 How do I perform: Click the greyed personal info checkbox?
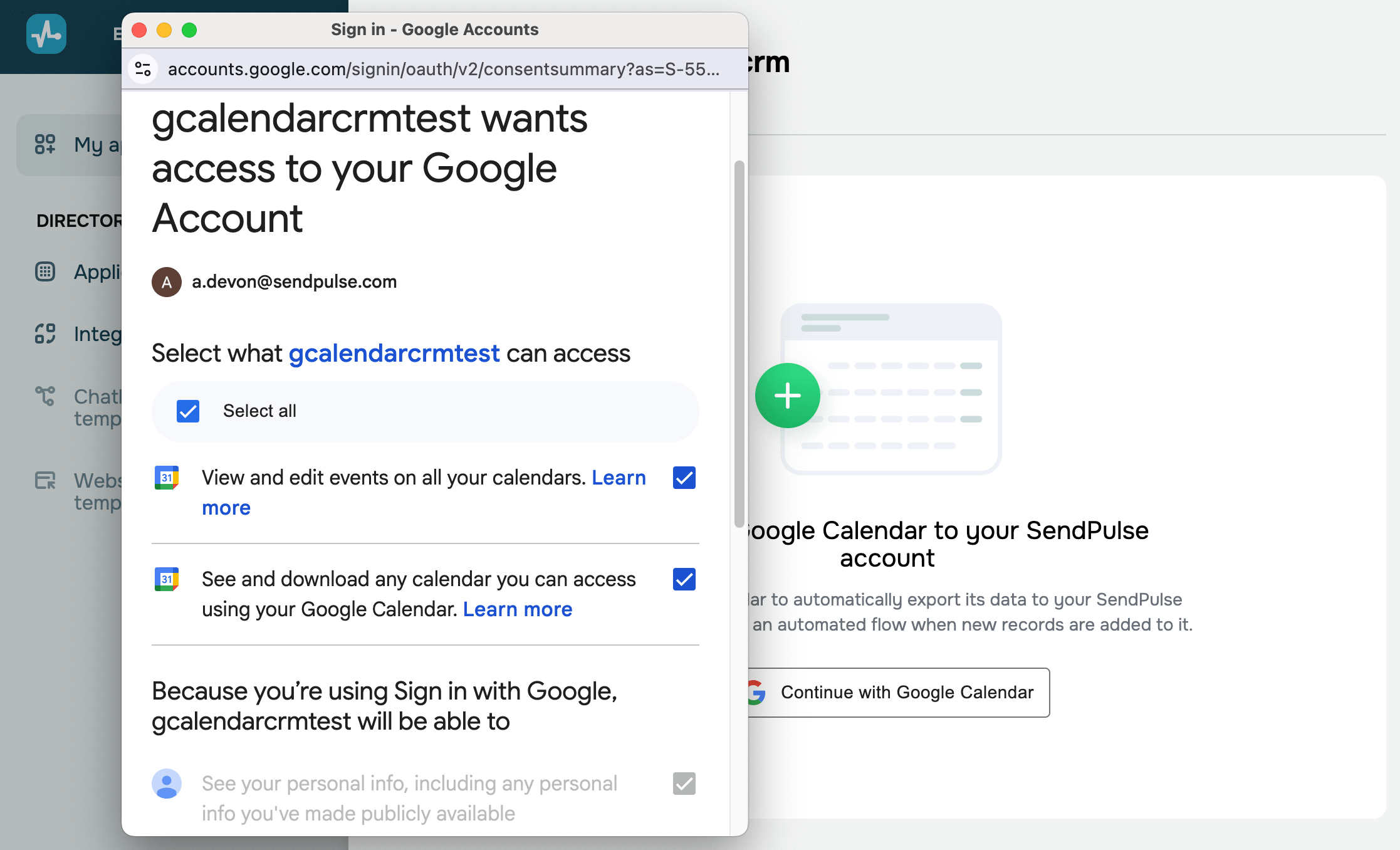point(684,784)
